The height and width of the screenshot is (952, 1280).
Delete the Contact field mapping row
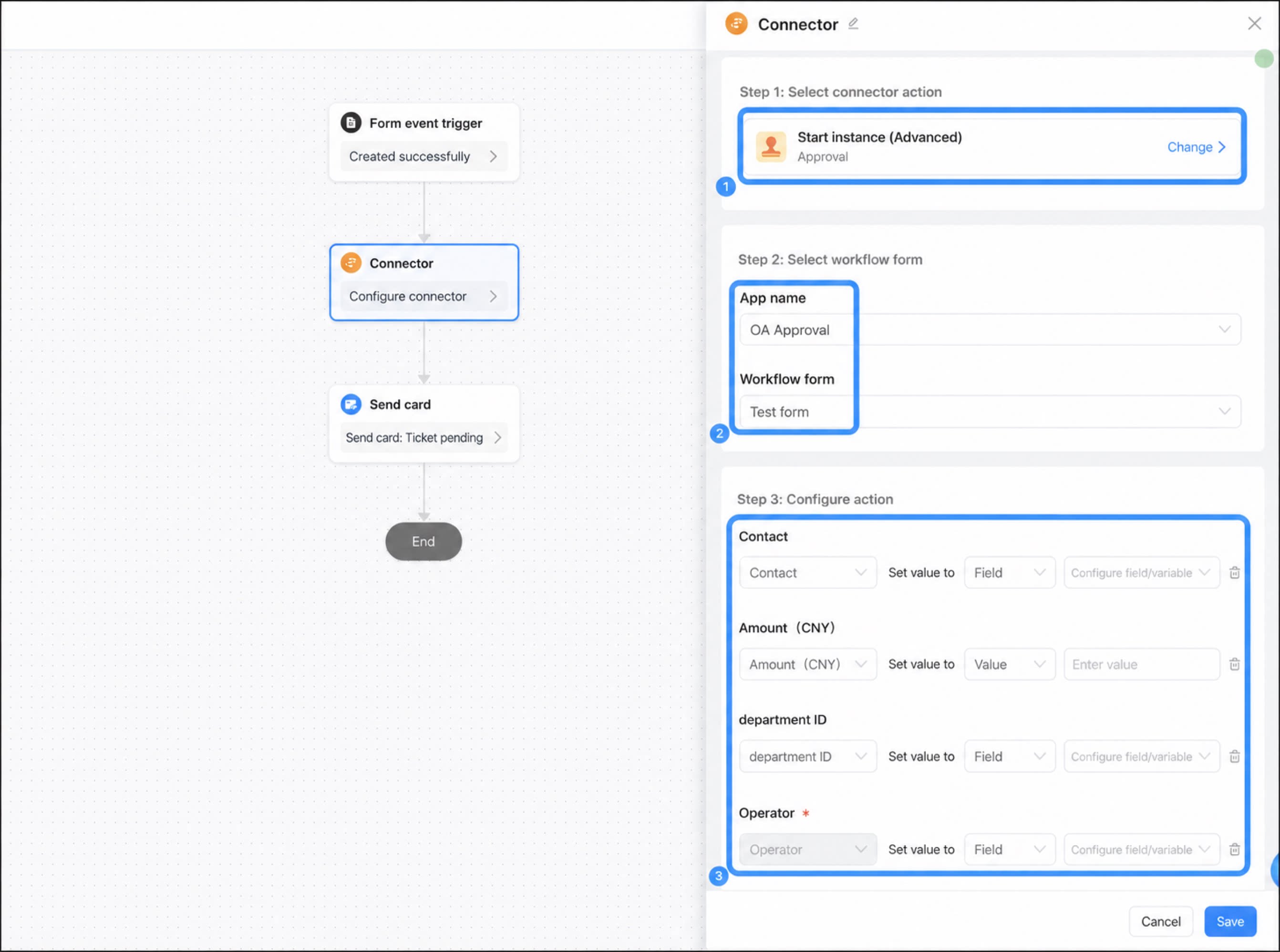point(1235,573)
